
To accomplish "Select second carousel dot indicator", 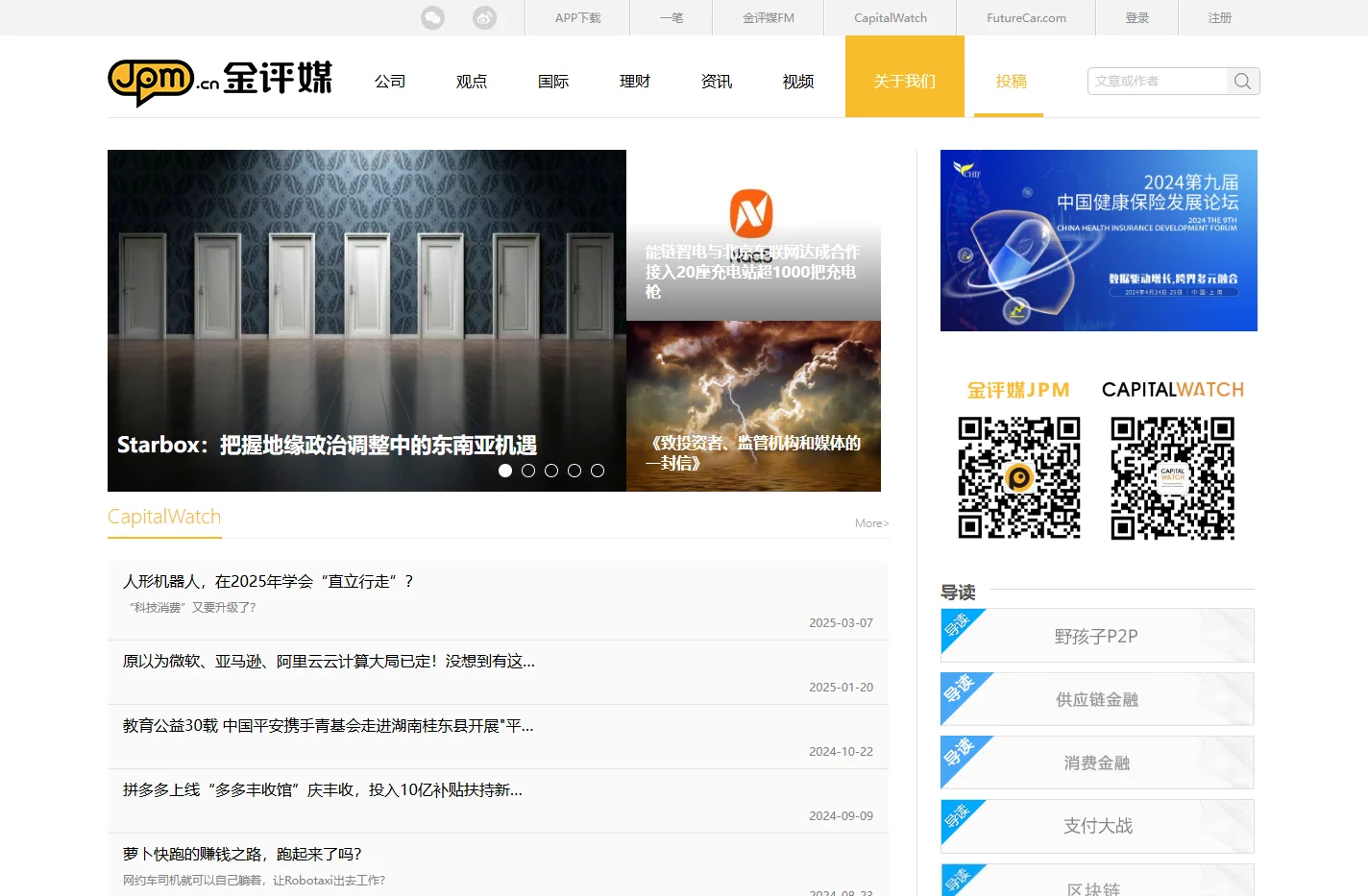I will 528,471.
